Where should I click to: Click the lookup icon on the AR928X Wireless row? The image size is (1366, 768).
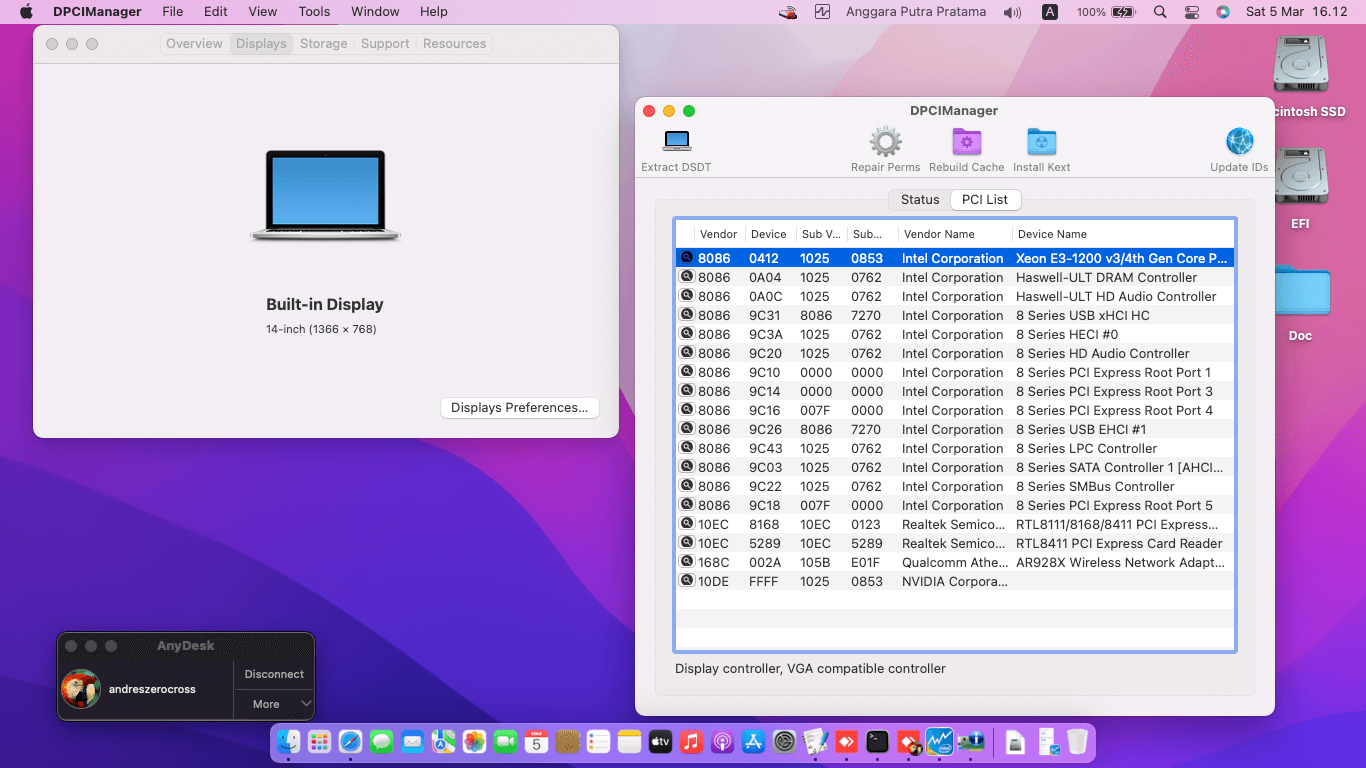tap(687, 562)
